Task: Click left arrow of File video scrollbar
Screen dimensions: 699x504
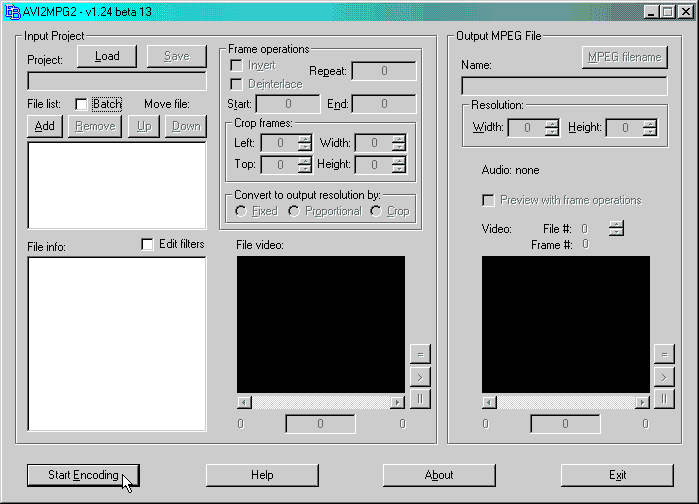Action: point(244,402)
